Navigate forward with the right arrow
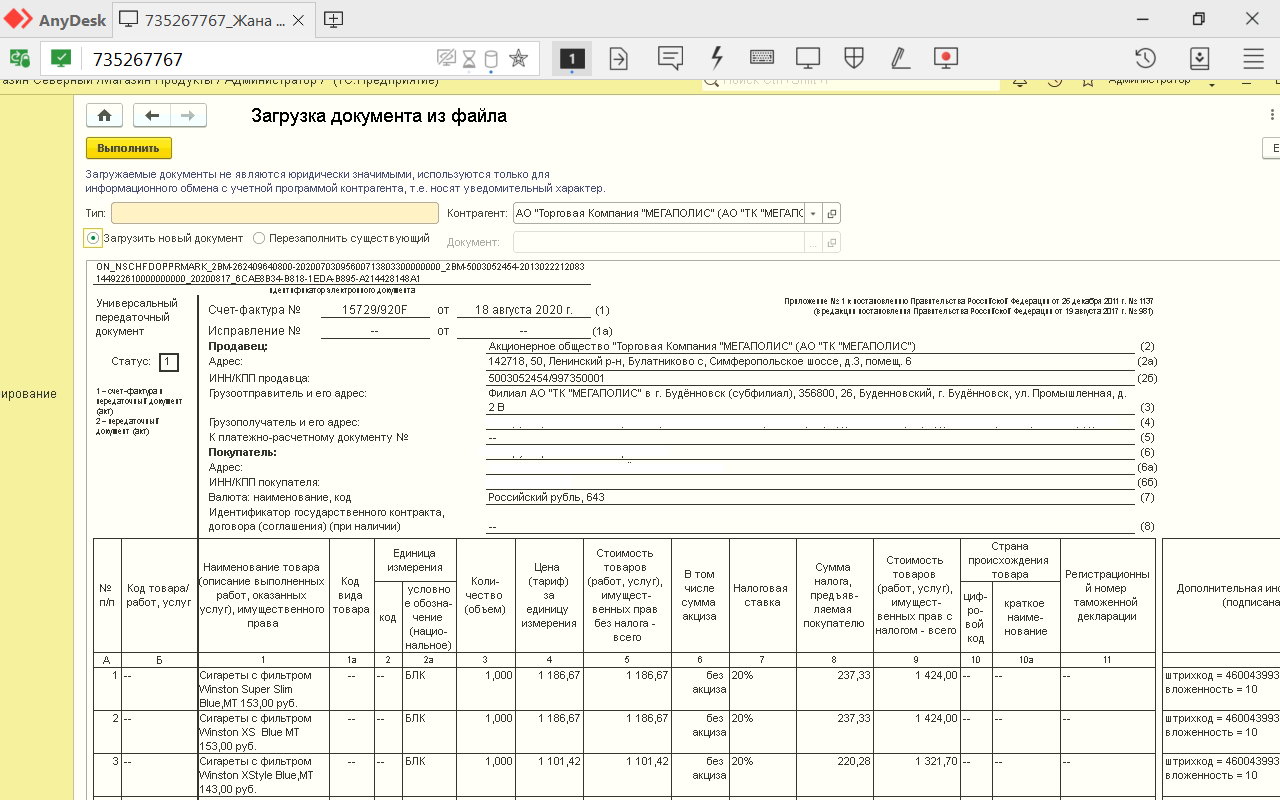 click(x=188, y=115)
